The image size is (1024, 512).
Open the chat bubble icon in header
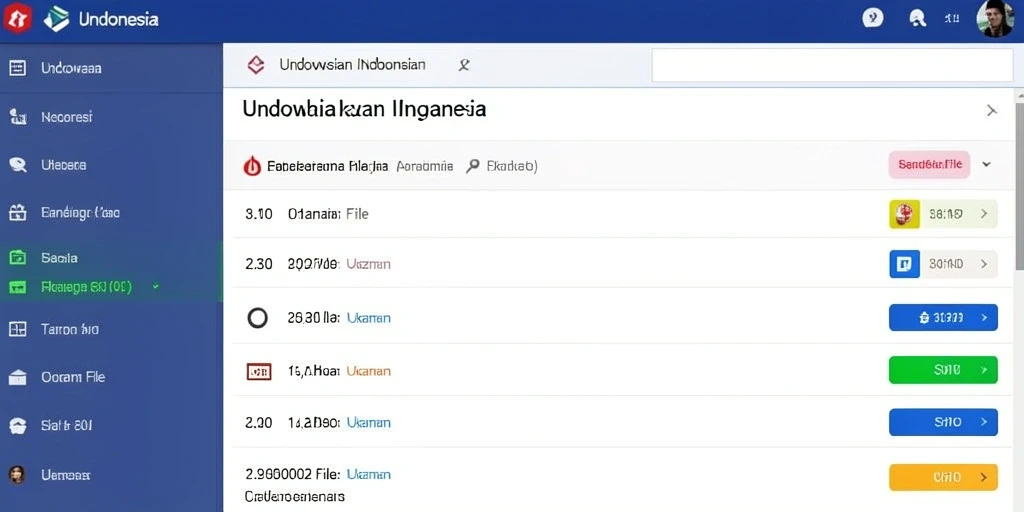coord(873,18)
